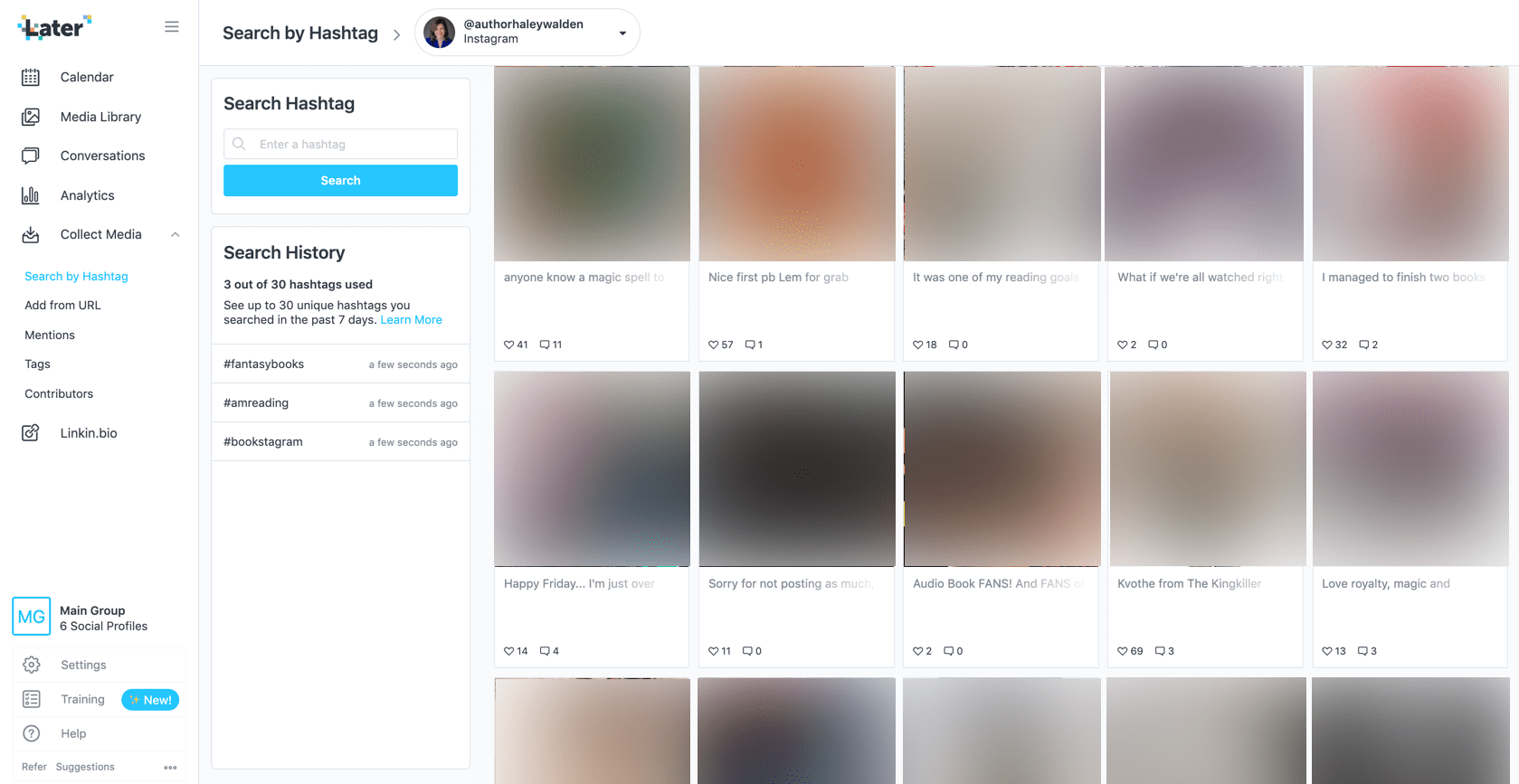Open the three-dots menu beside Suggestions
This screenshot has width=1519, height=784.
[170, 767]
